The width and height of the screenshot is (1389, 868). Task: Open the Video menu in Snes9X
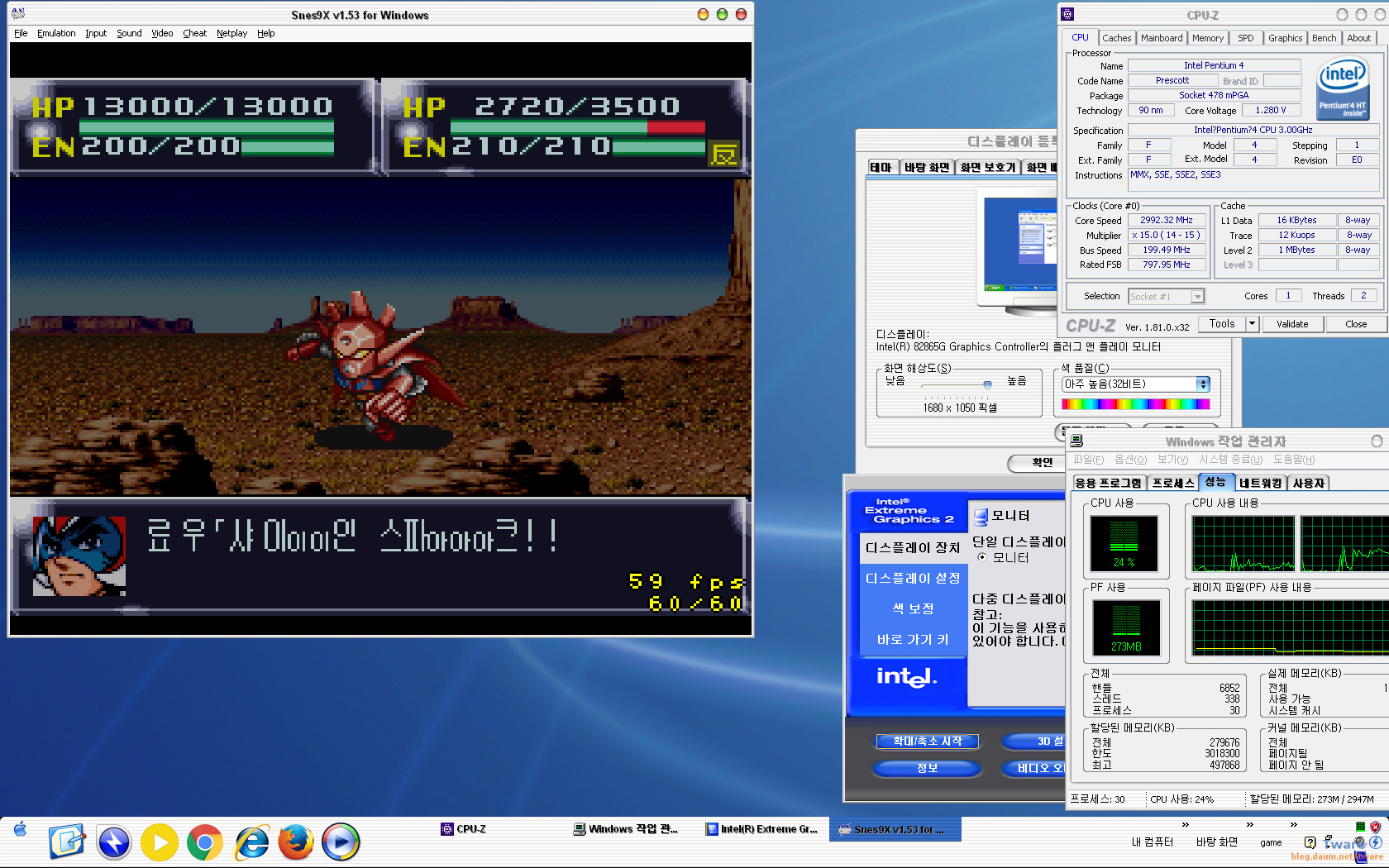(162, 33)
